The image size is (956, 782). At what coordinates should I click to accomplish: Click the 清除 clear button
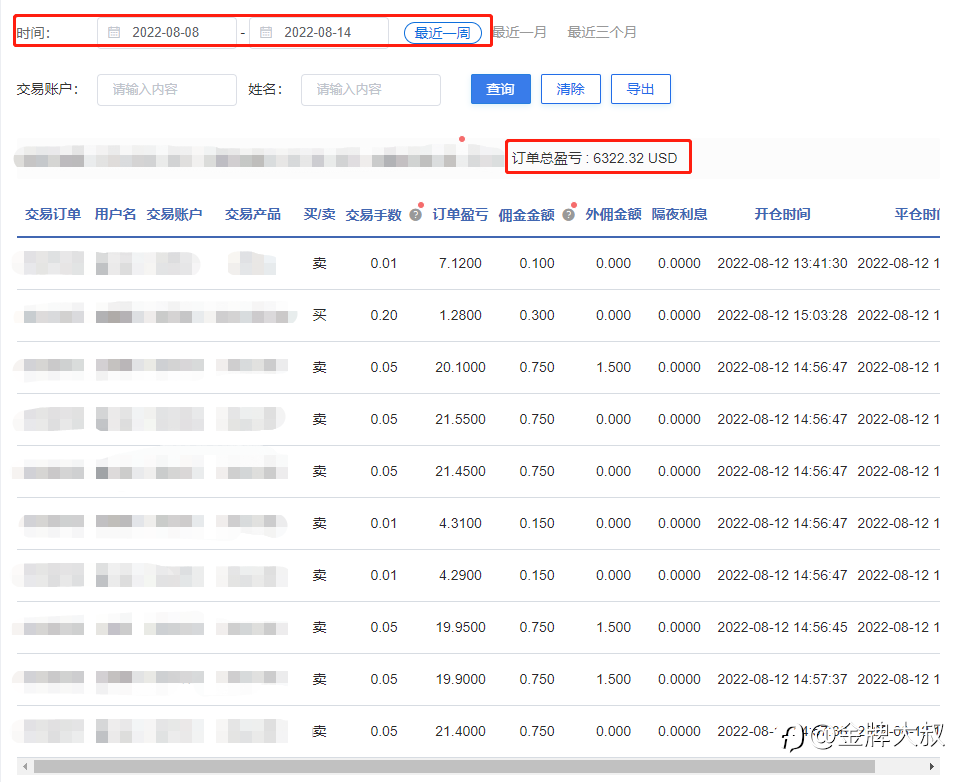[571, 89]
